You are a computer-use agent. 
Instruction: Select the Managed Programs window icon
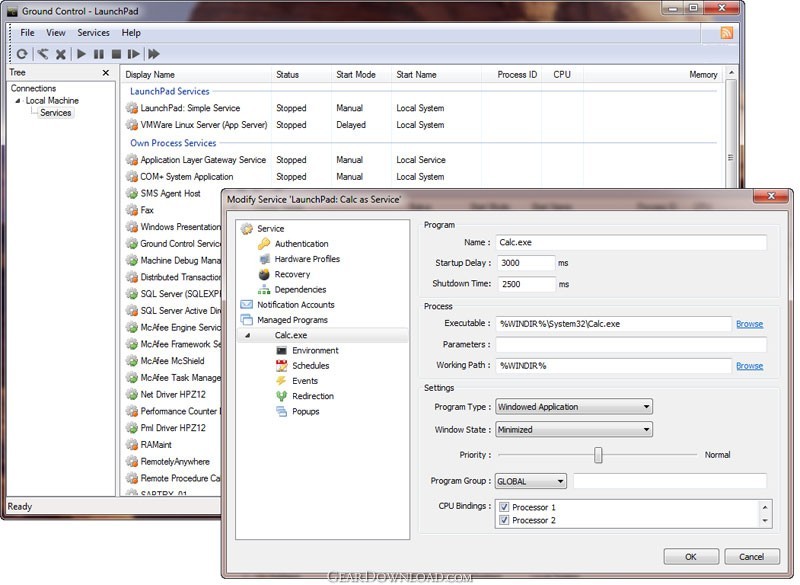(x=246, y=320)
